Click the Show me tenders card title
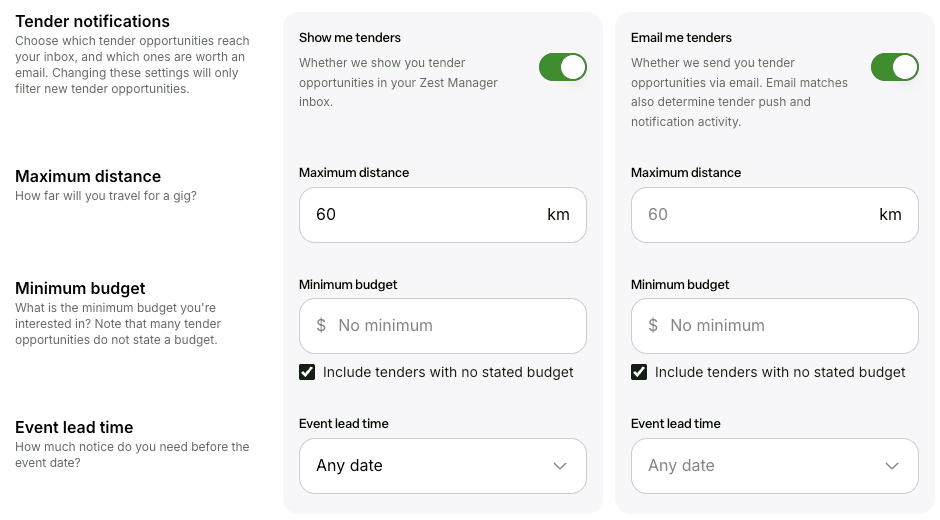Screen dimensions: 940x520 pos(350,38)
